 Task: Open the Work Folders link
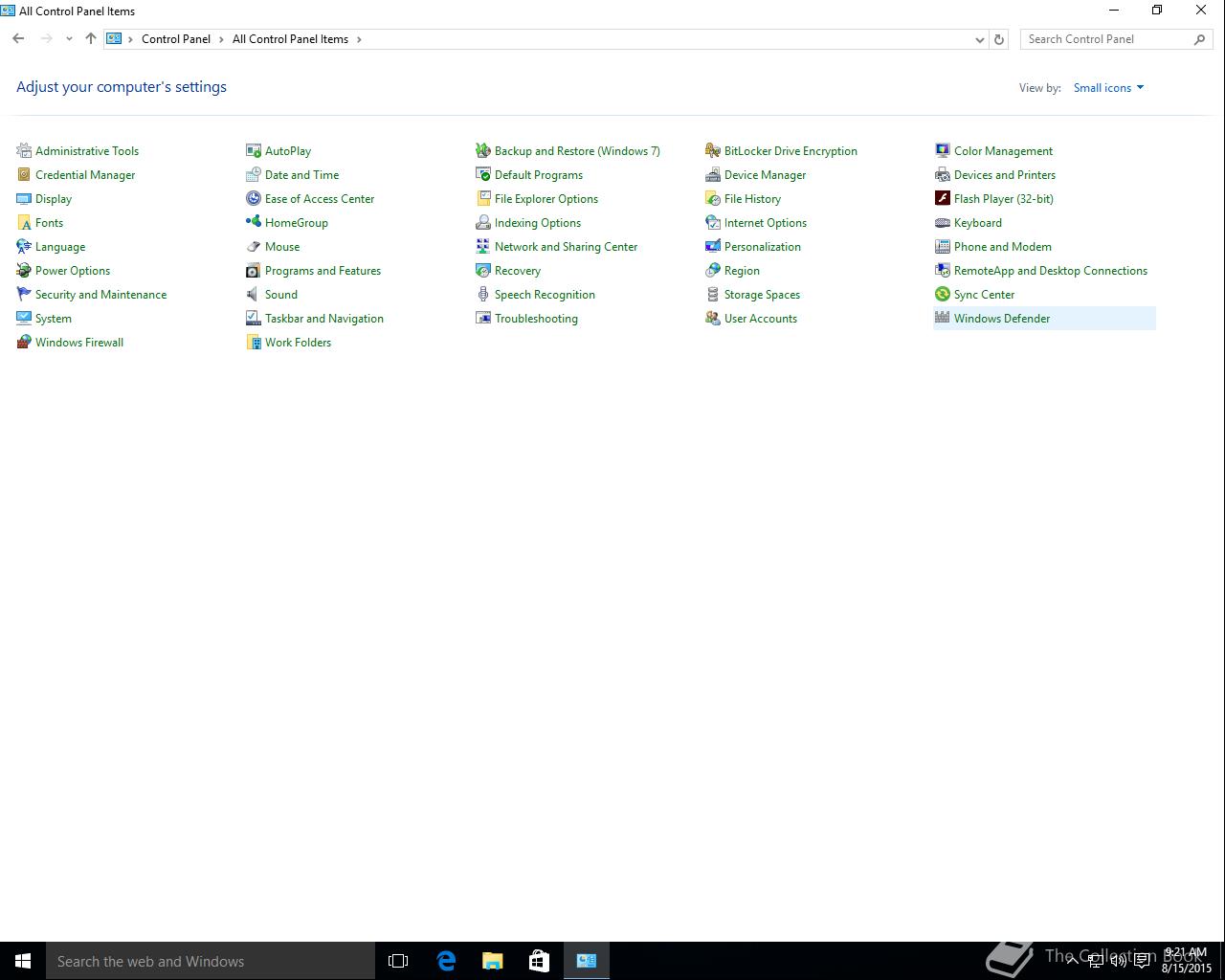pyautogui.click(x=298, y=343)
